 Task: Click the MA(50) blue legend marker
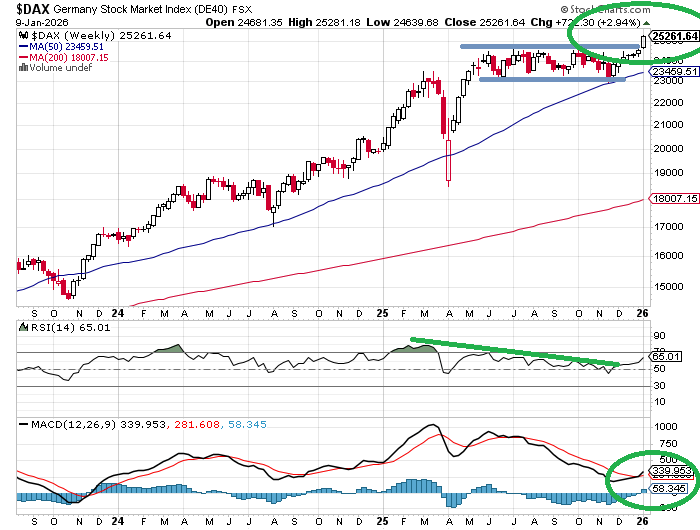tap(23, 46)
